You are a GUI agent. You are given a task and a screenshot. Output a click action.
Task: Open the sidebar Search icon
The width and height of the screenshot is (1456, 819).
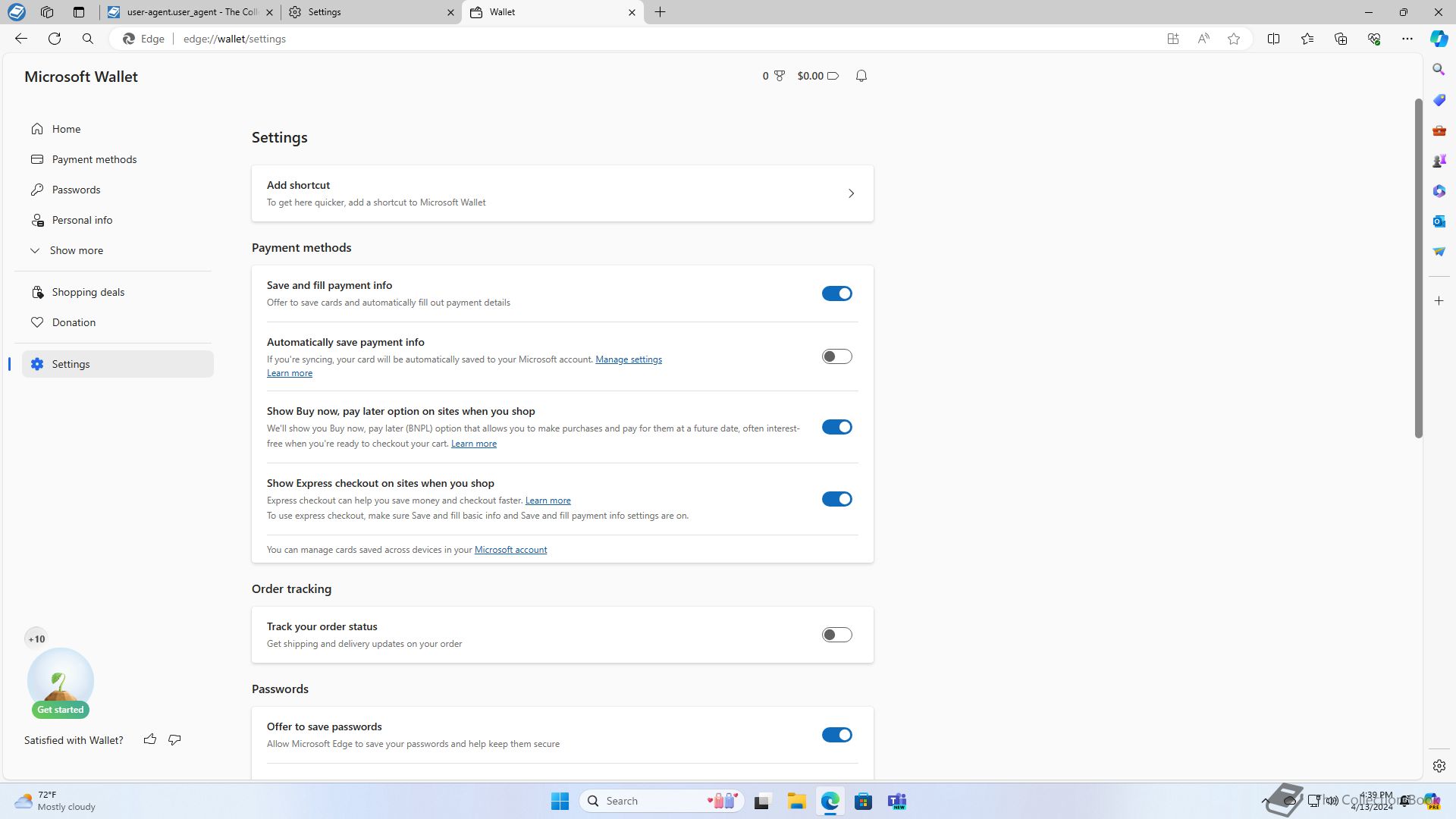point(1439,70)
